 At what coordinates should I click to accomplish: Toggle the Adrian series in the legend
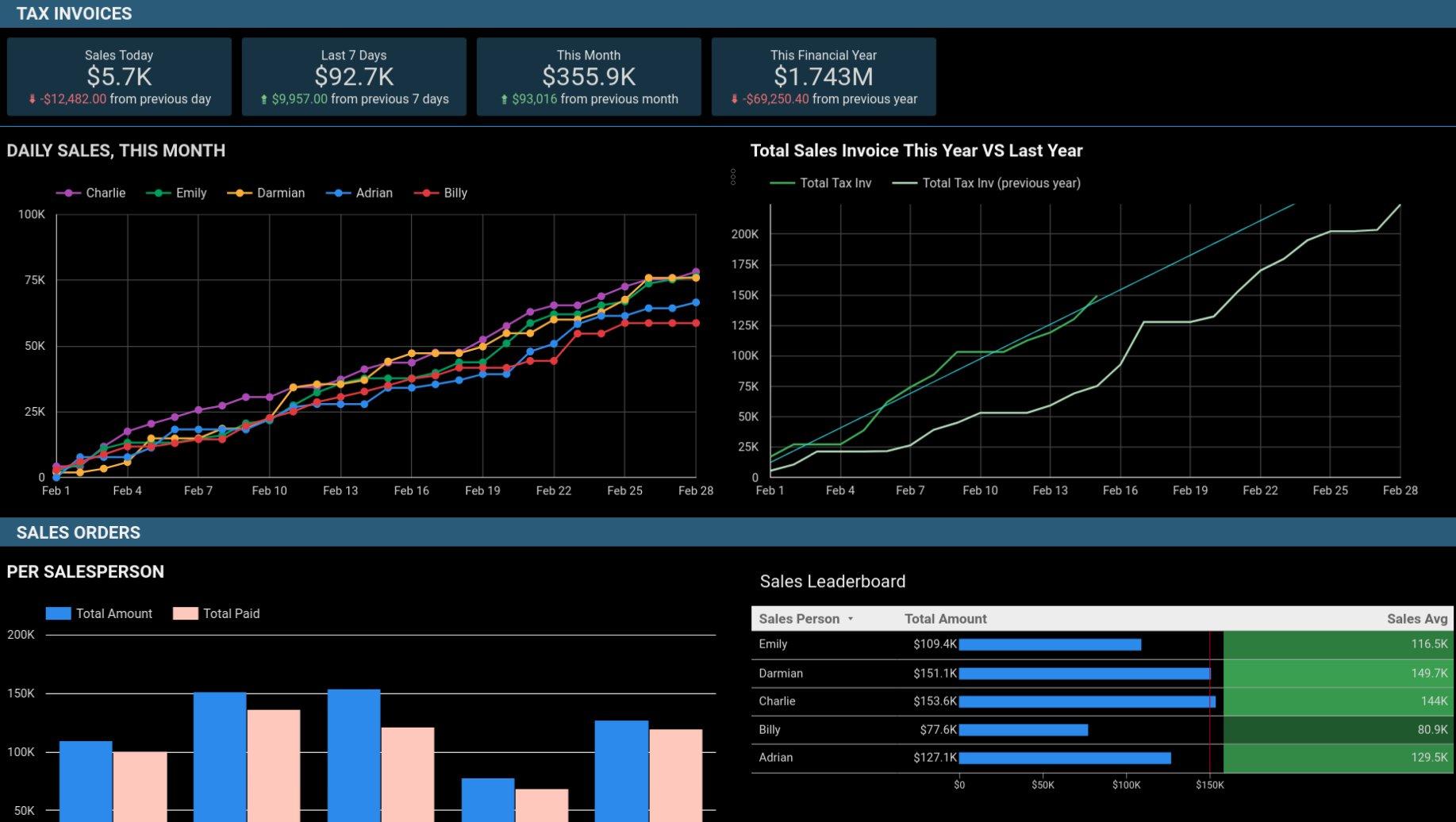click(x=359, y=193)
